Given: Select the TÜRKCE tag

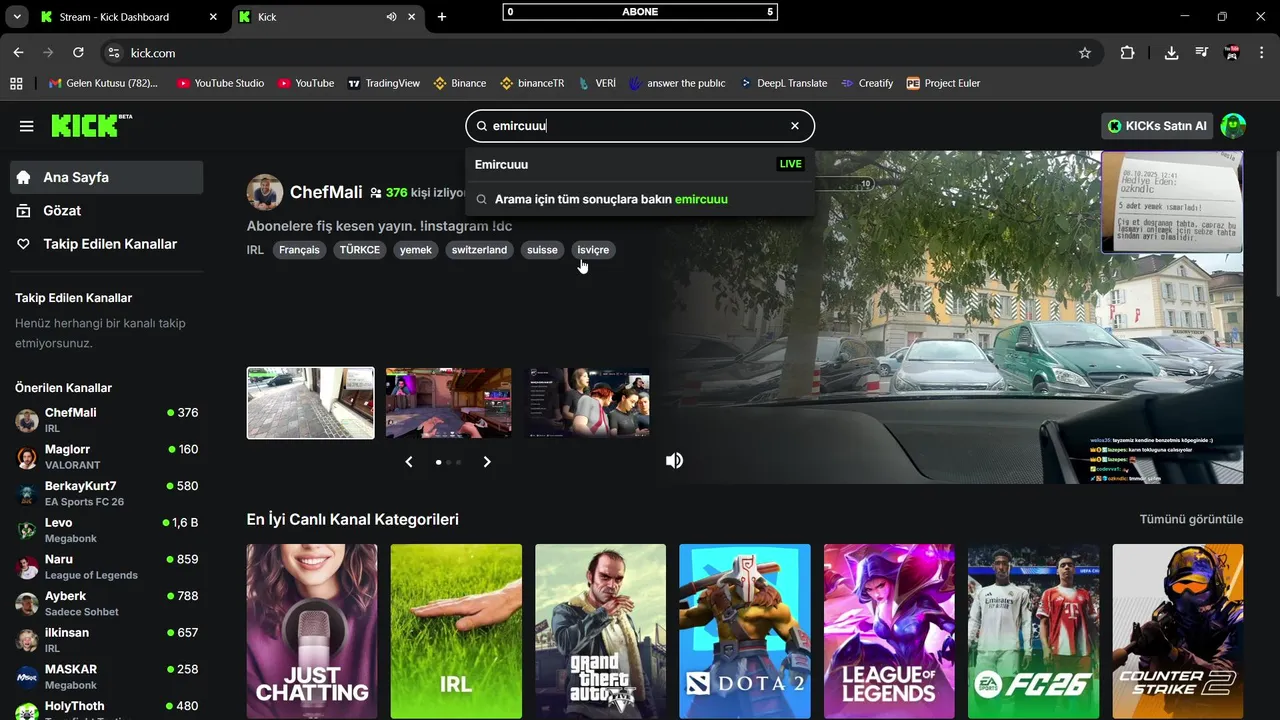Looking at the screenshot, I should [x=360, y=250].
